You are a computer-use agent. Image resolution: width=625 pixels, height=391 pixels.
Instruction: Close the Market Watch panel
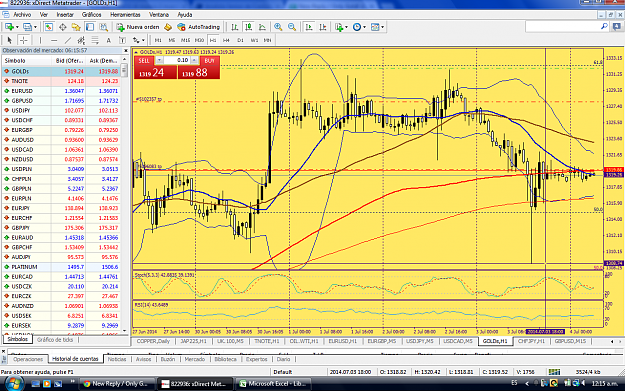click(126, 51)
